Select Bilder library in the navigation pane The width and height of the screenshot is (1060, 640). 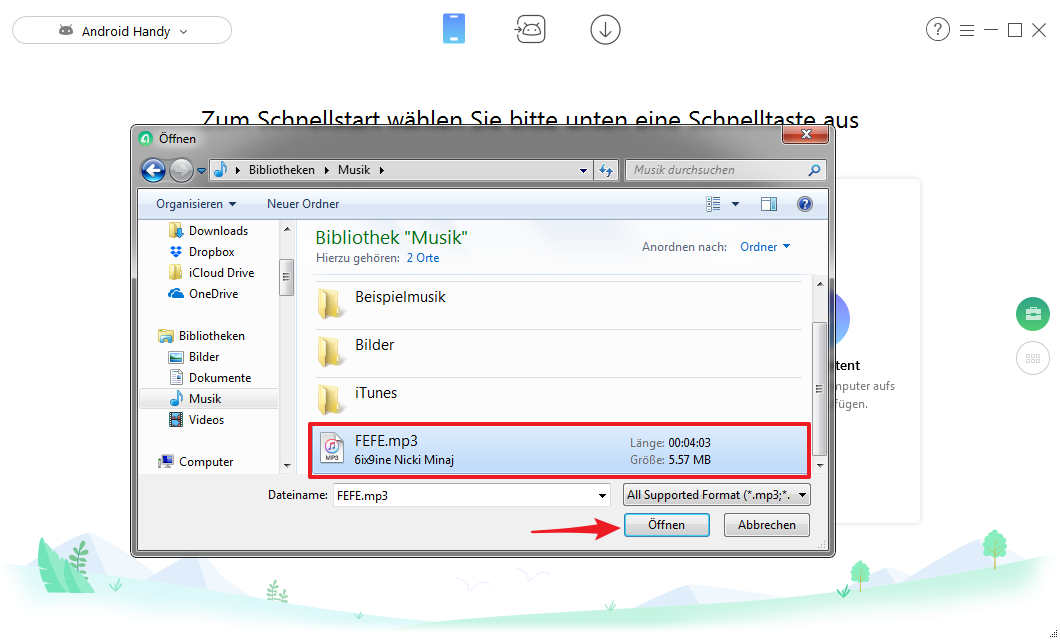[x=203, y=357]
